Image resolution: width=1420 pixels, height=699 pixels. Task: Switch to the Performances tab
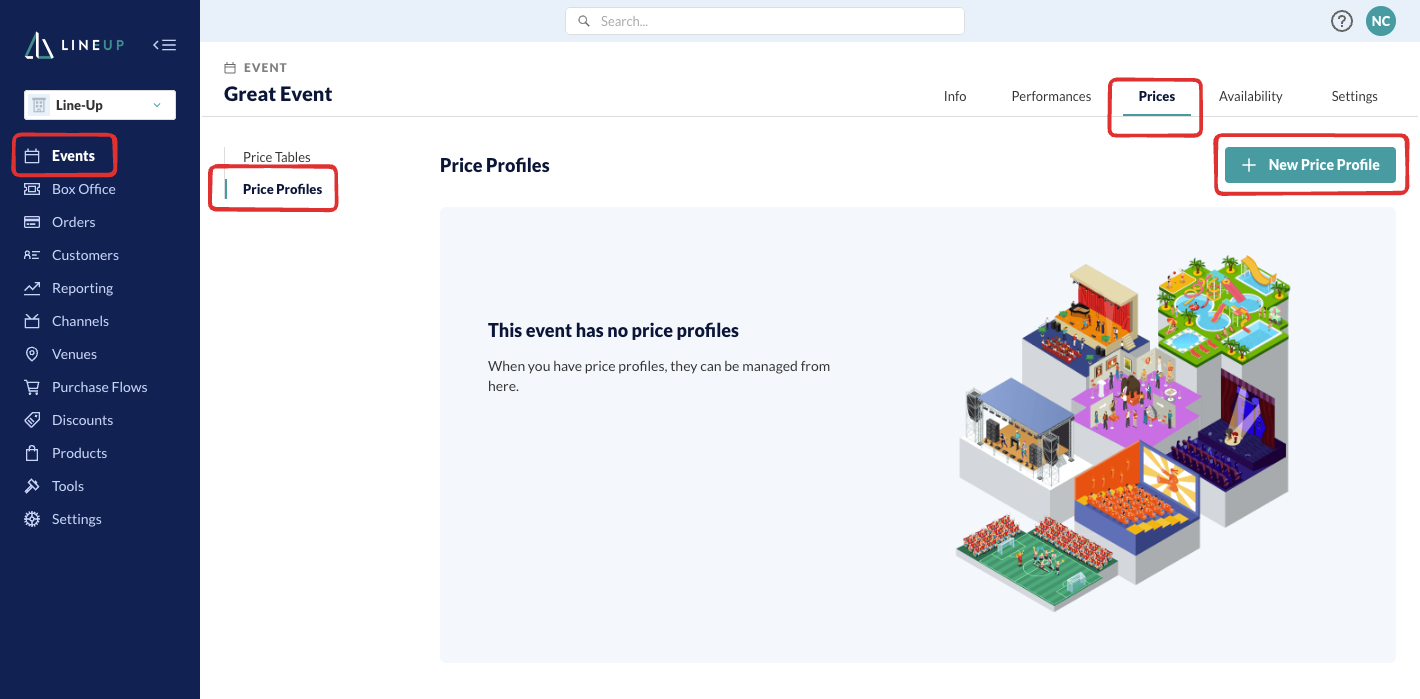(1051, 96)
